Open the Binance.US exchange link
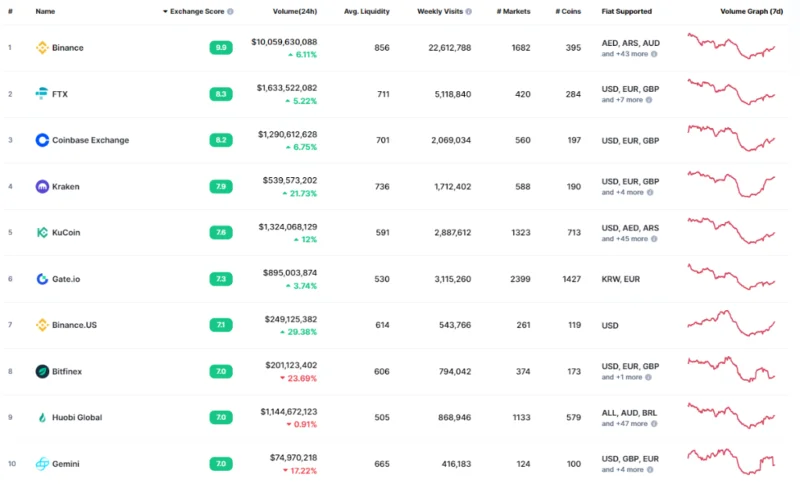The height and width of the screenshot is (484, 800). (74, 325)
